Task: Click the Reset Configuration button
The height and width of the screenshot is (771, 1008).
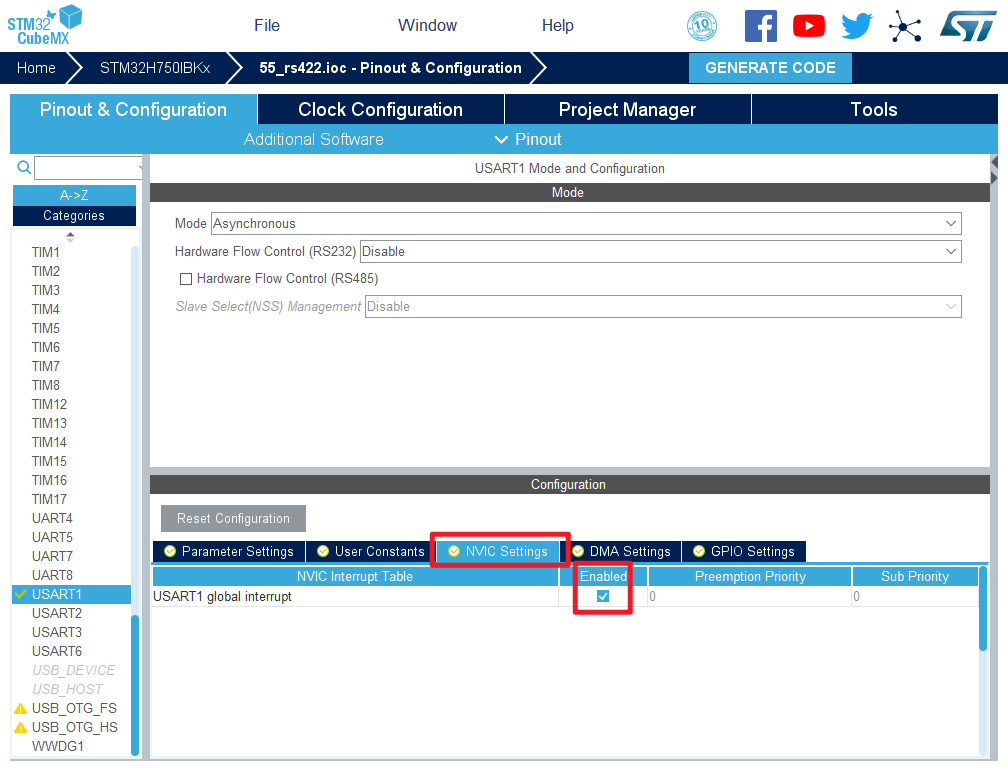Action: (233, 519)
